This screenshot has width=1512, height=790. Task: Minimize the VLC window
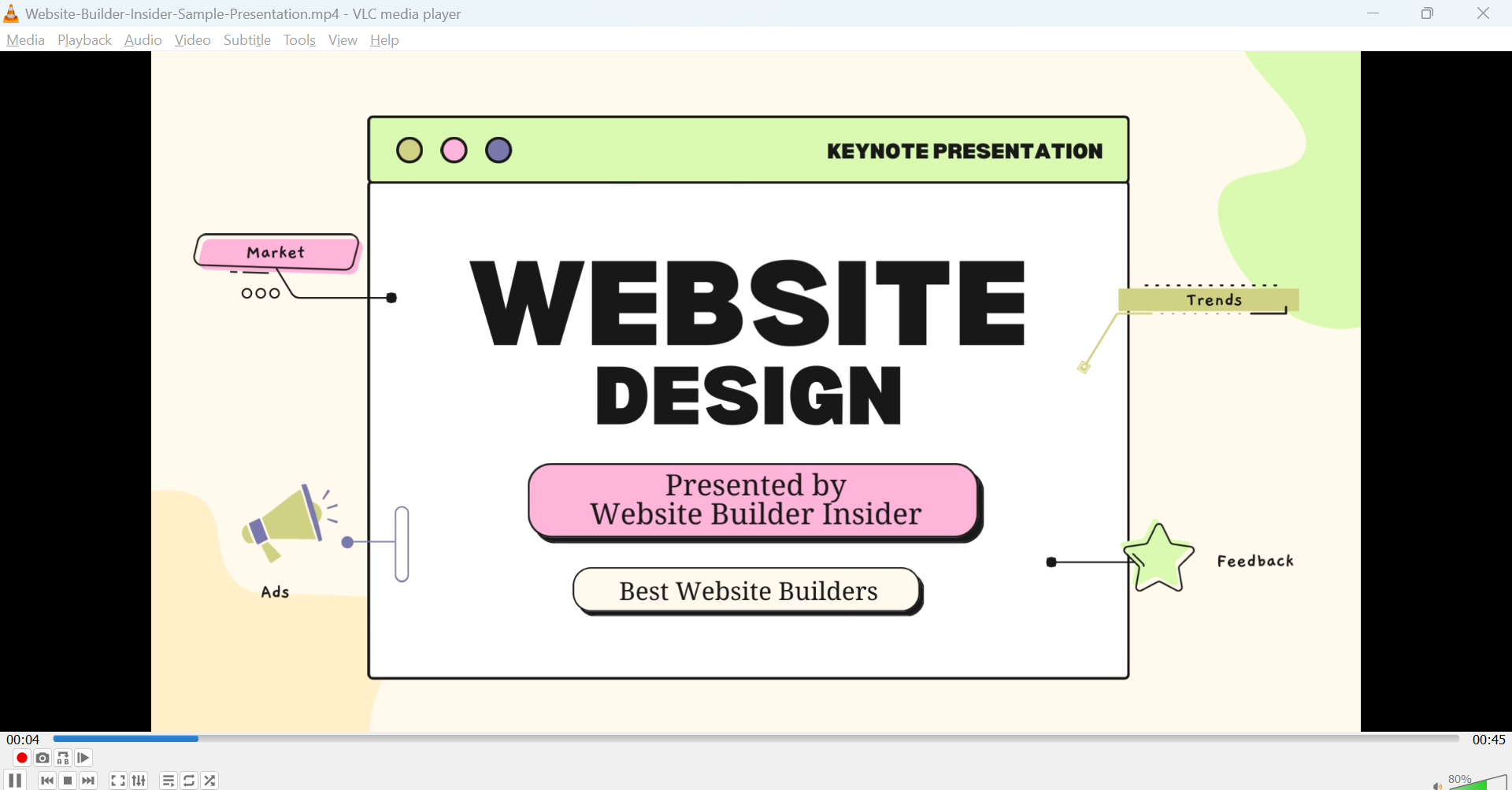coord(1373,13)
